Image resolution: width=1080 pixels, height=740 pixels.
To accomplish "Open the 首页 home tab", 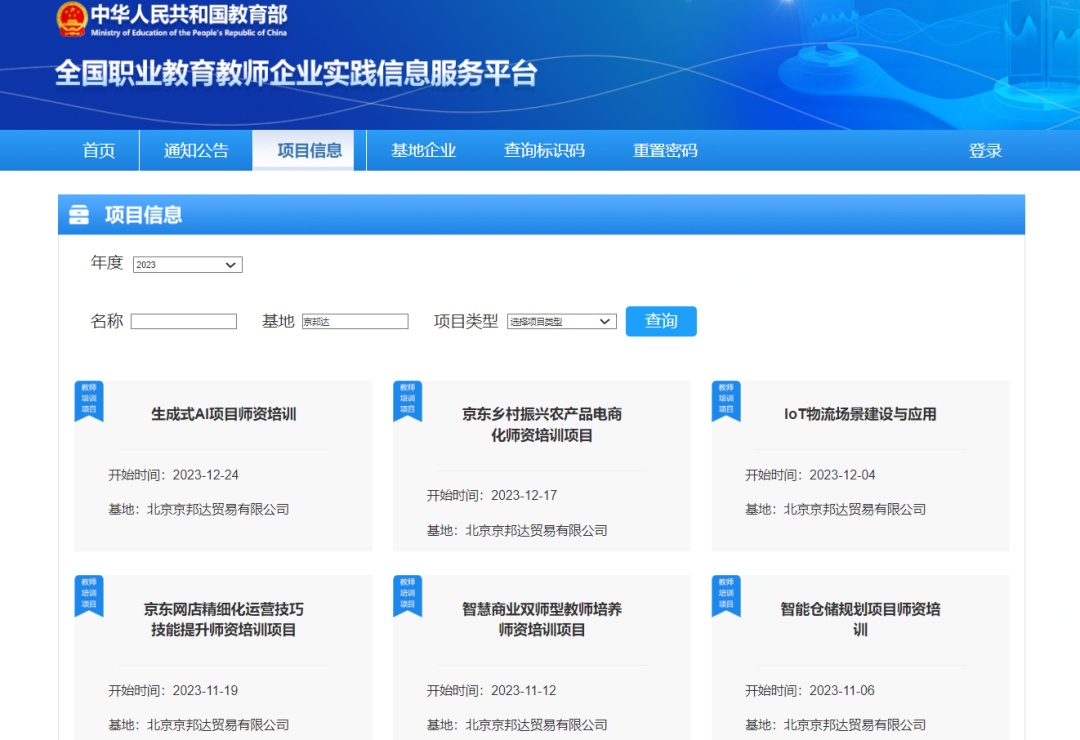I will [x=99, y=151].
